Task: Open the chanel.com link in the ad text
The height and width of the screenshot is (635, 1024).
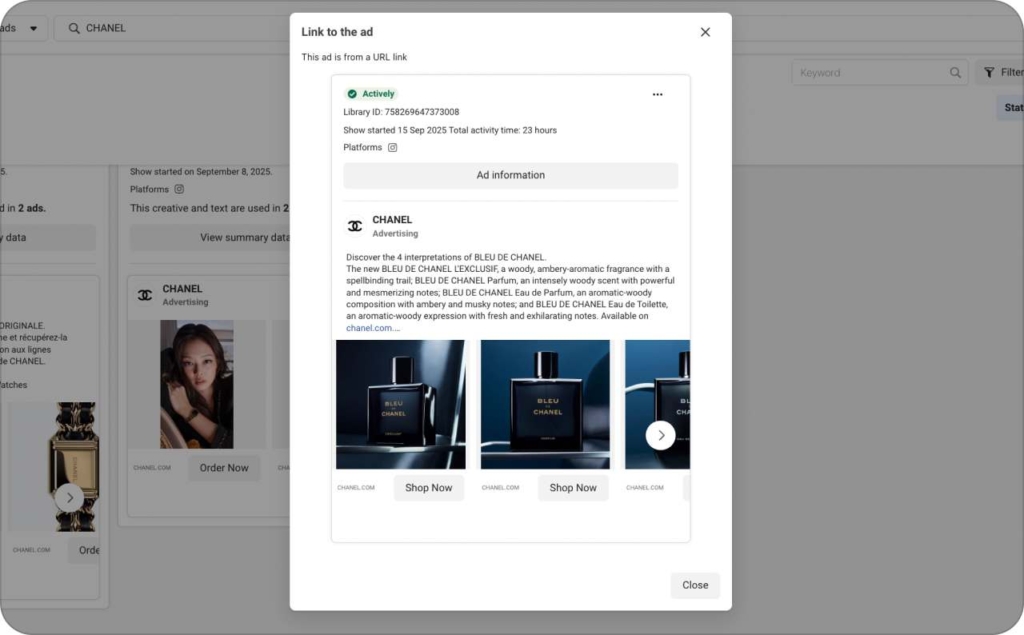Action: tap(370, 328)
